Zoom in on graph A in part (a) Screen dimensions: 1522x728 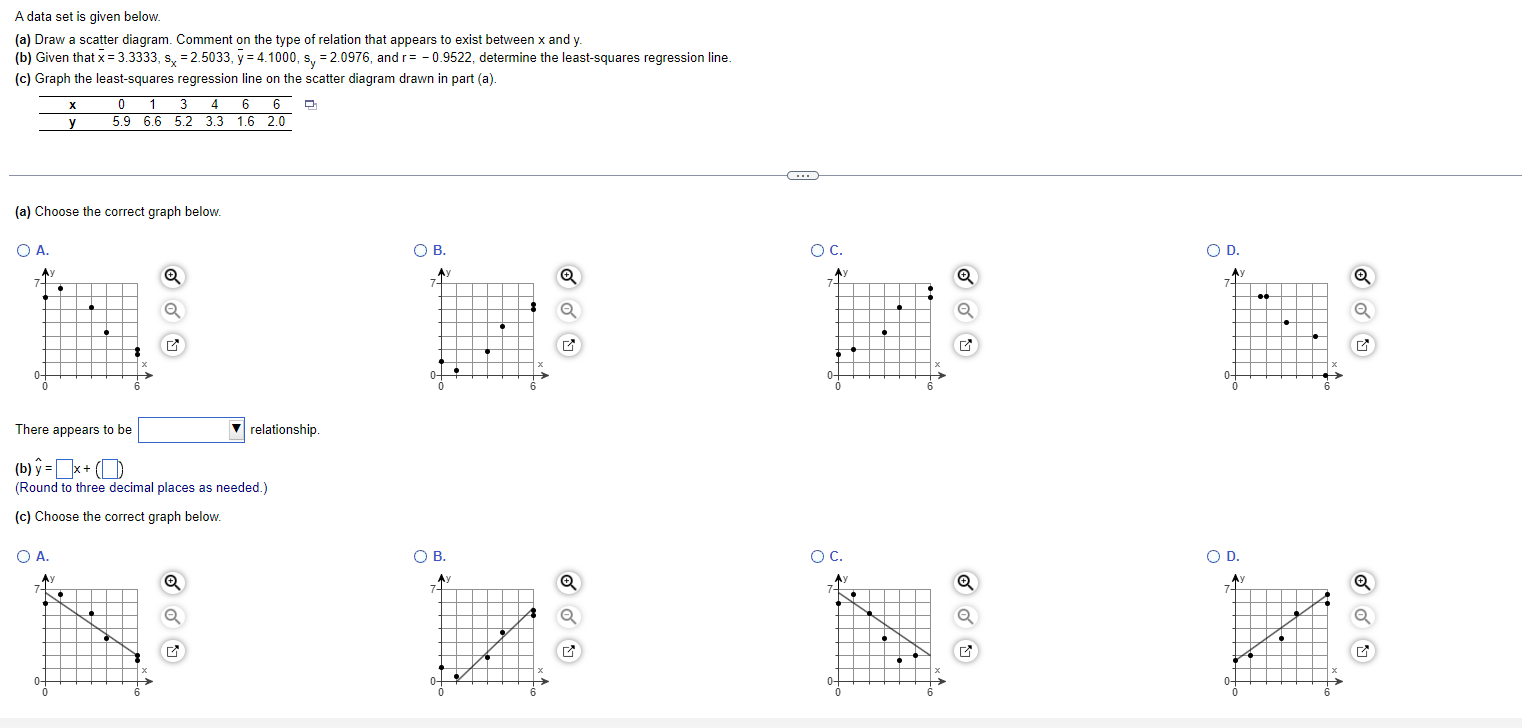pyautogui.click(x=170, y=276)
